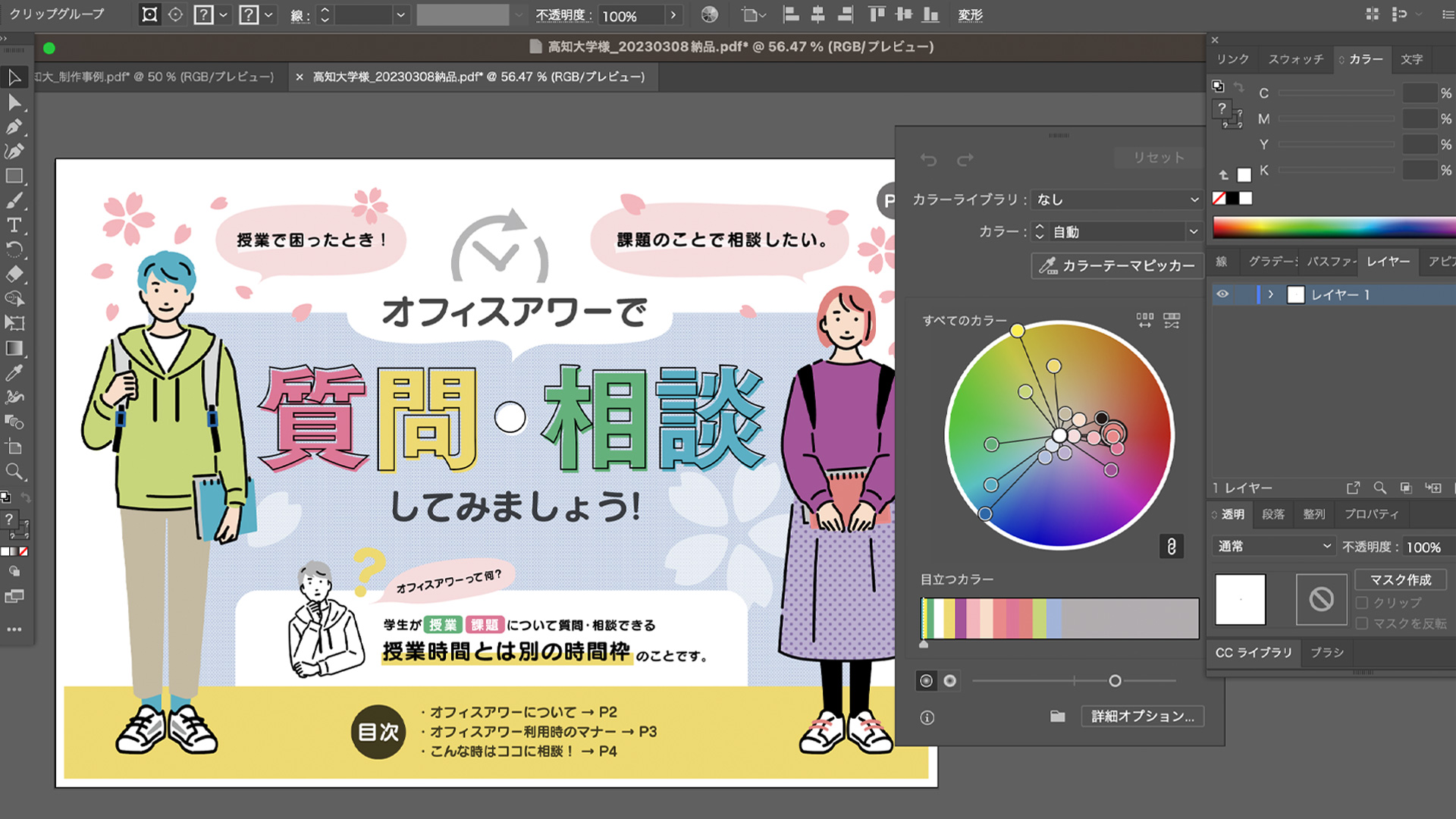The image size is (1456, 819).
Task: Open the カラーライブラリ dropdown
Action: tap(1117, 199)
